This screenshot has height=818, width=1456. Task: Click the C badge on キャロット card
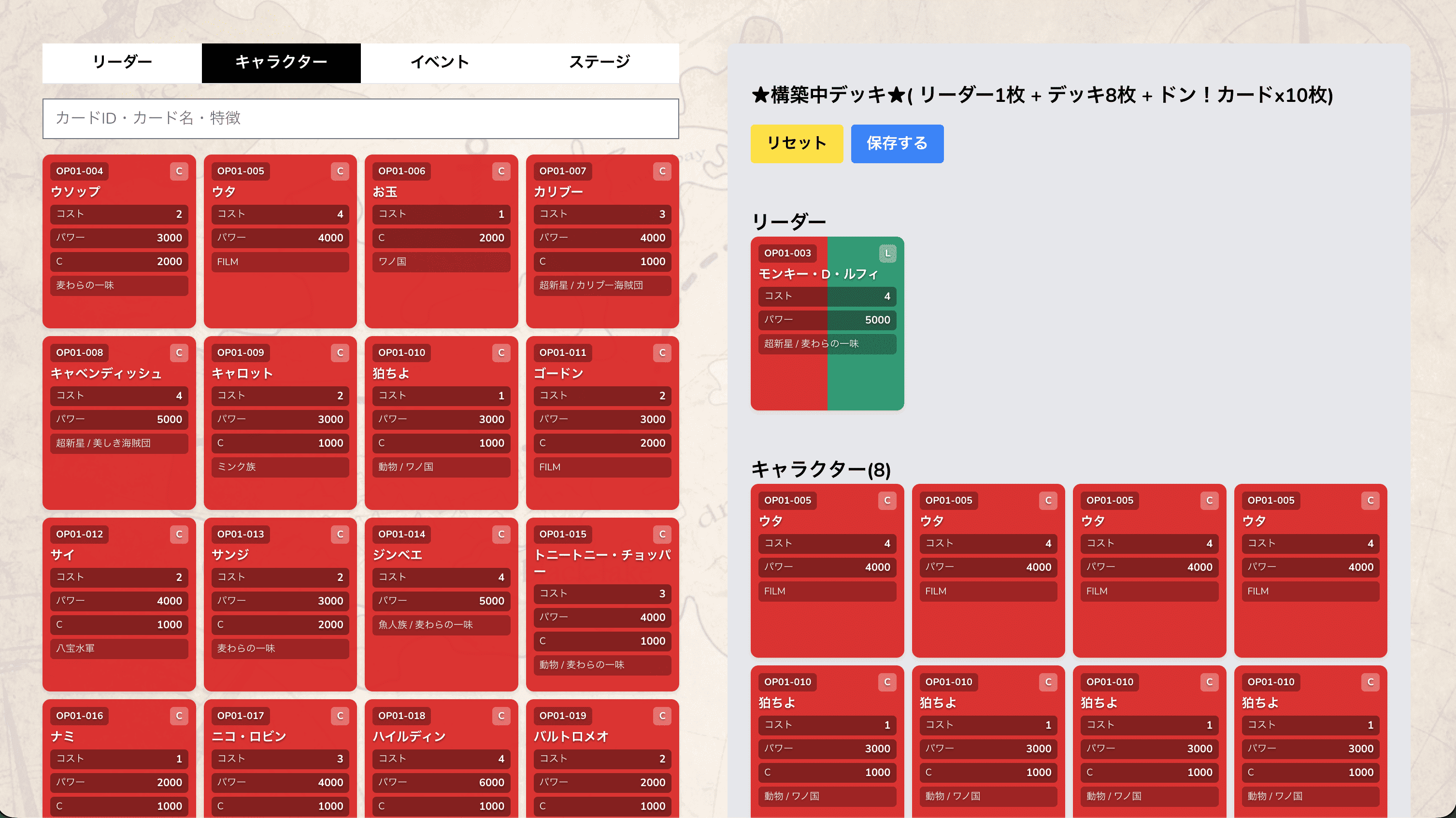pos(340,353)
